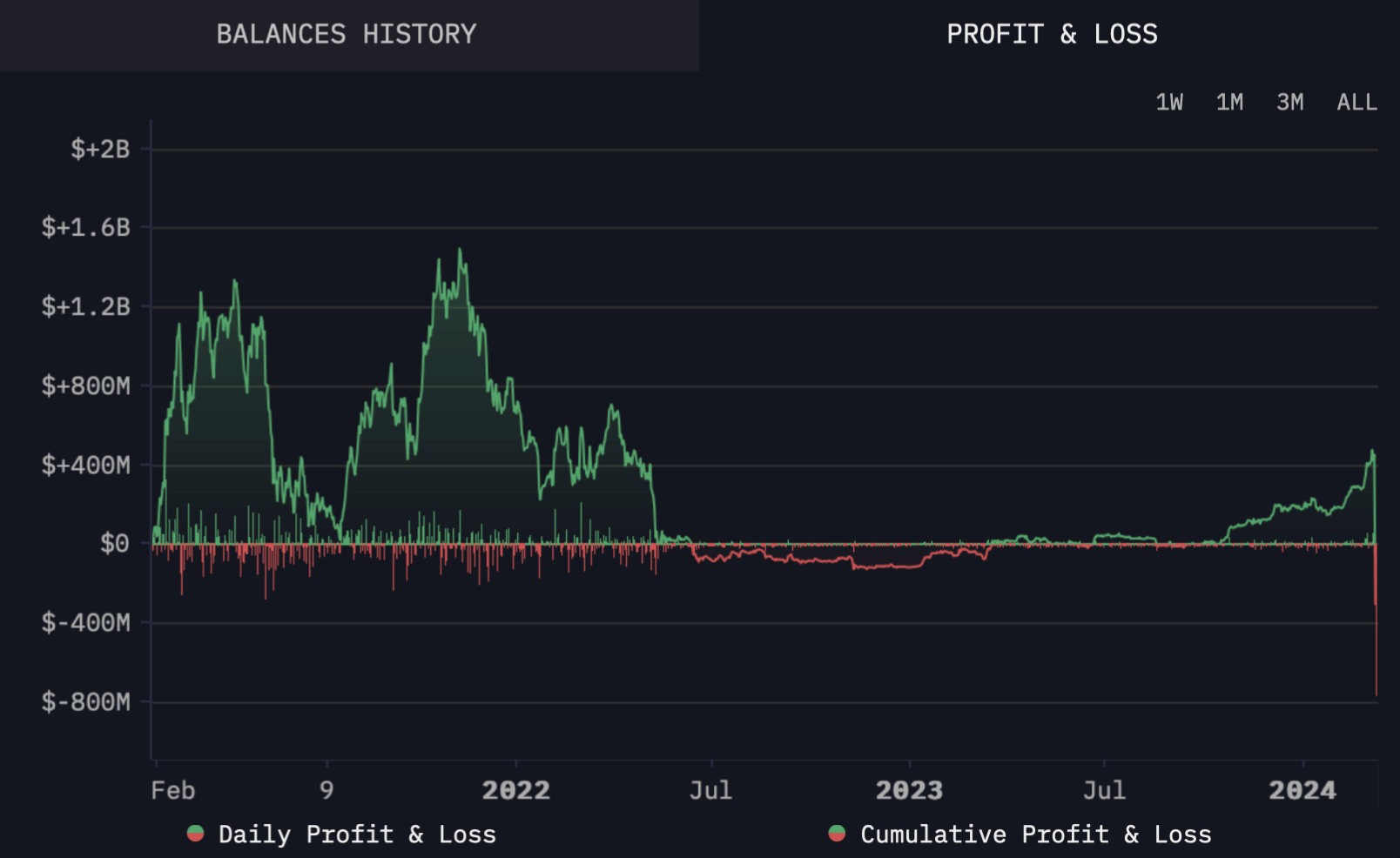The height and width of the screenshot is (858, 1400).
Task: Click the Daily Profit & Loss legend dot
Action: (195, 834)
